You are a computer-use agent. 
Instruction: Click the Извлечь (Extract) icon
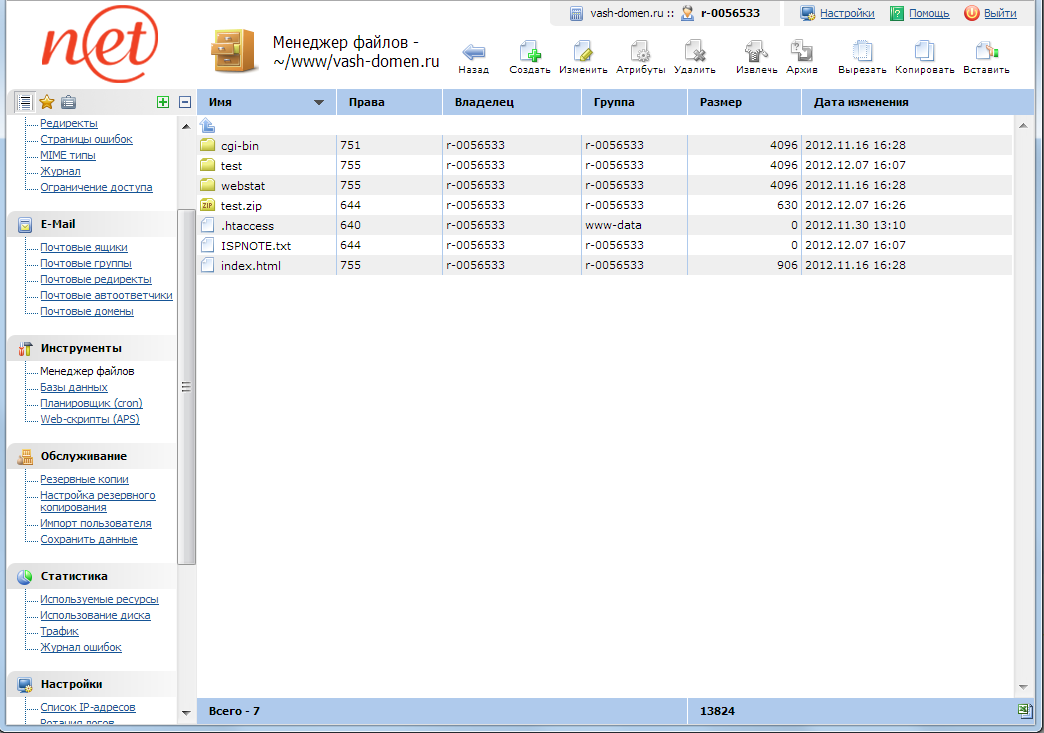click(x=756, y=53)
